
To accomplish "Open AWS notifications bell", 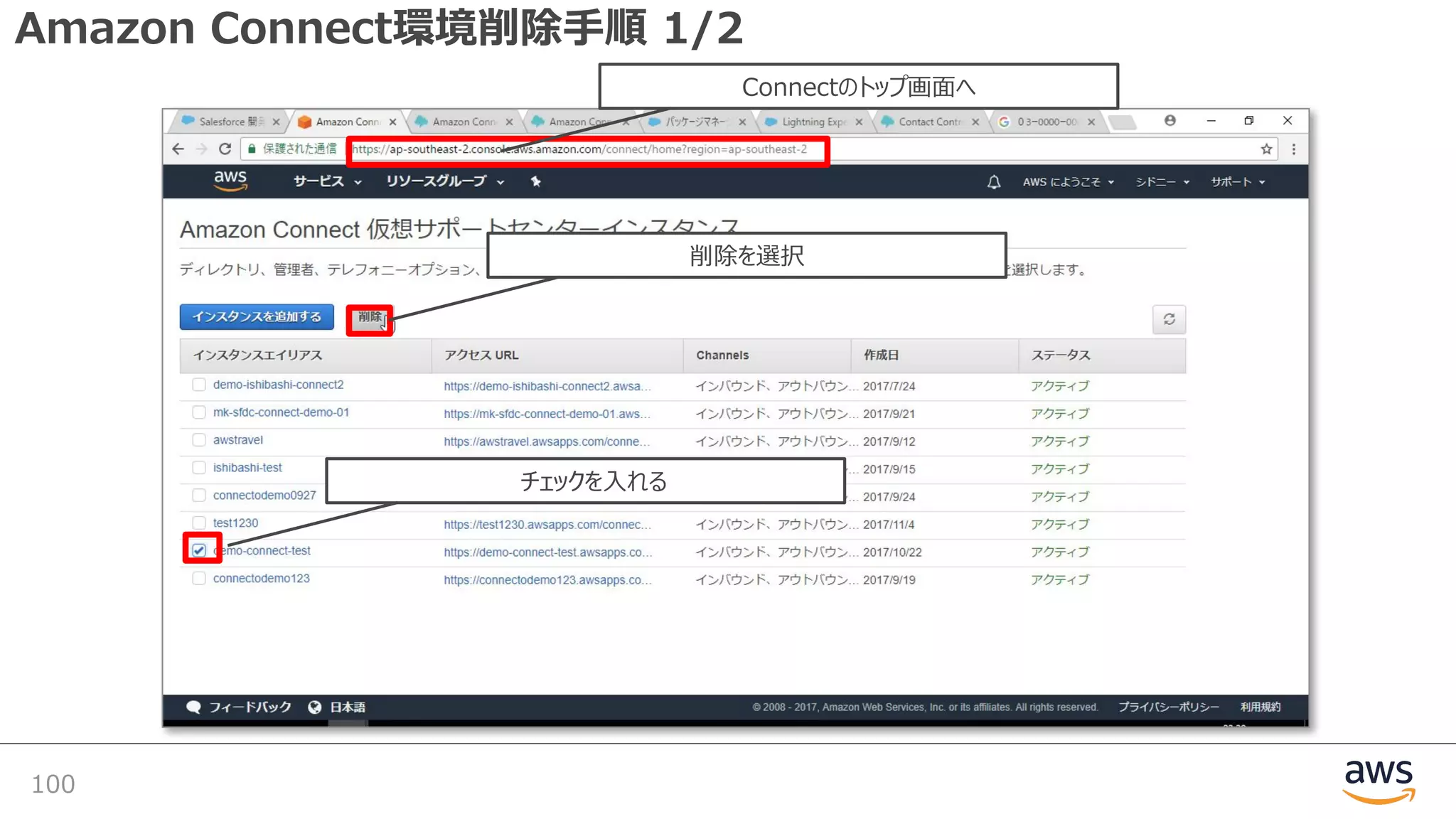I will click(x=994, y=182).
